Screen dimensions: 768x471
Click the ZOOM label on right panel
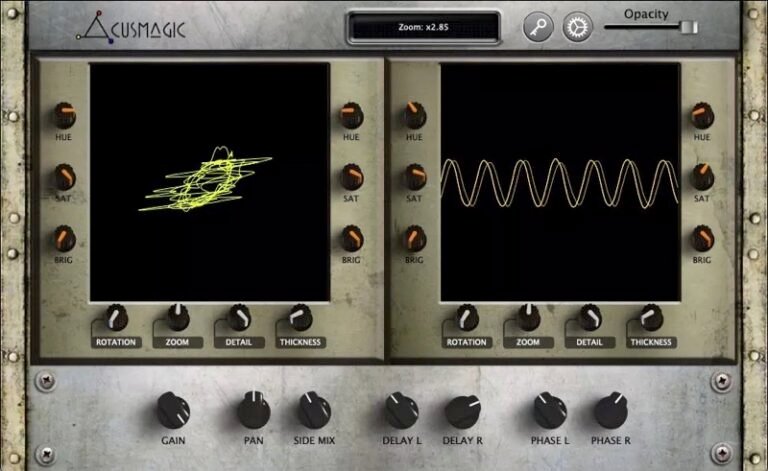(x=528, y=342)
